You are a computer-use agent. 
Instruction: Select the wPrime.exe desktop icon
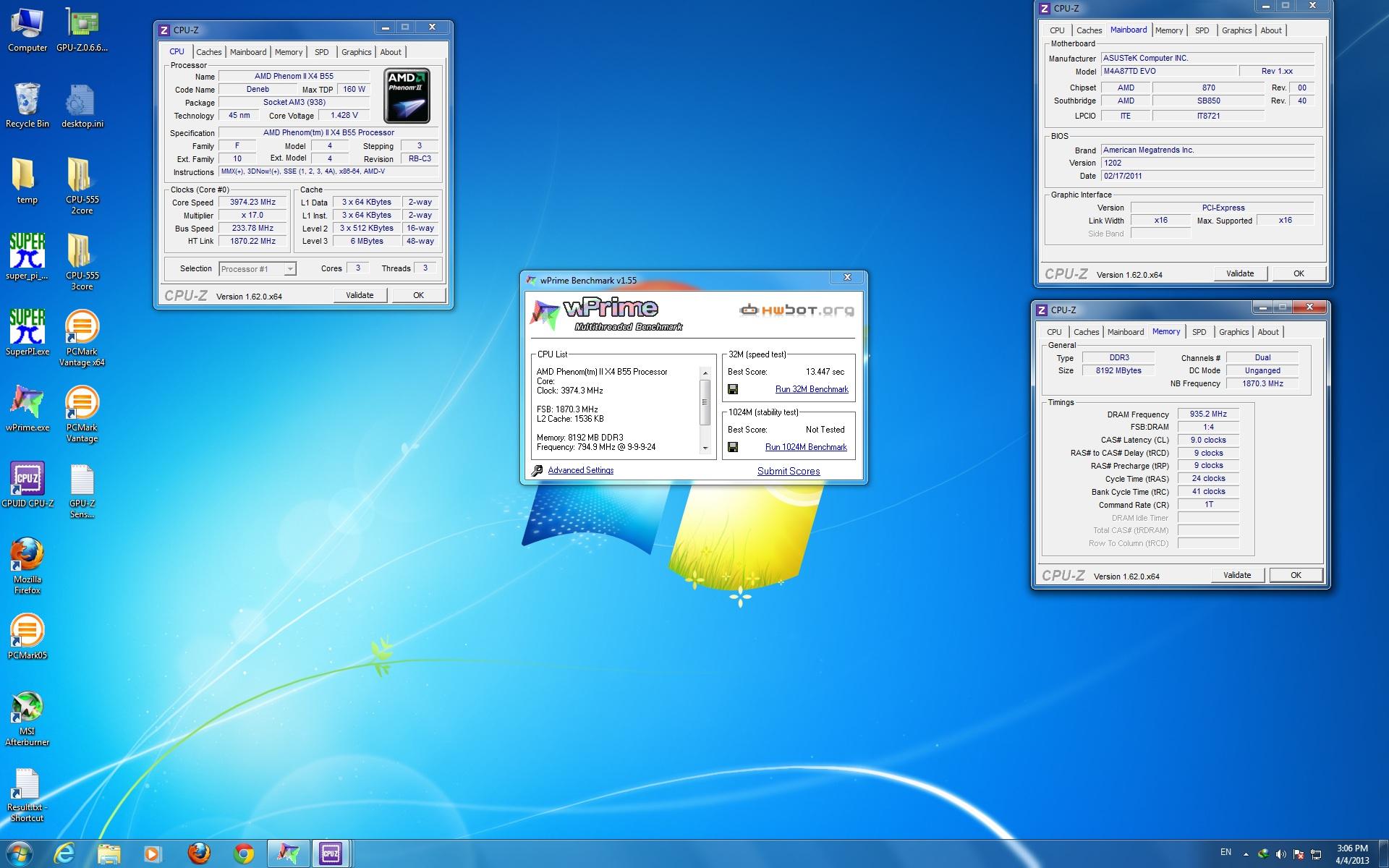point(27,409)
